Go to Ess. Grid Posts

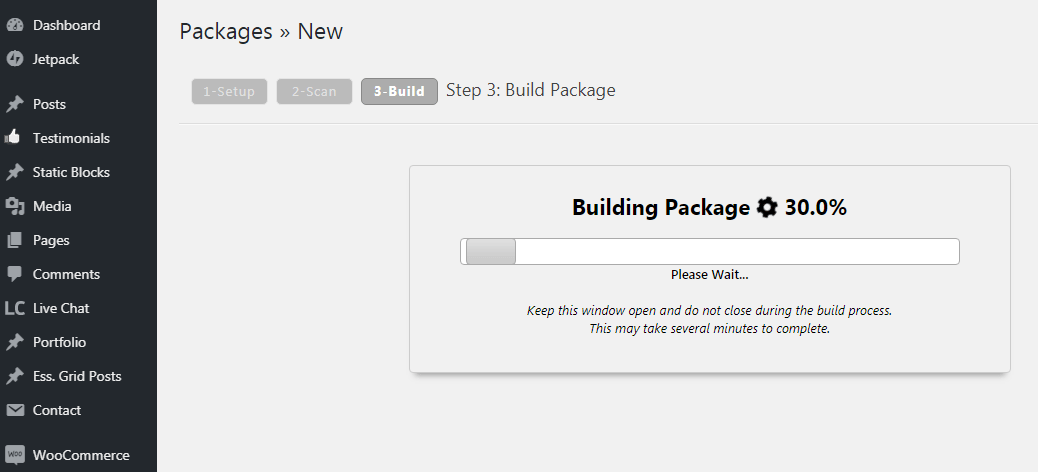(77, 376)
